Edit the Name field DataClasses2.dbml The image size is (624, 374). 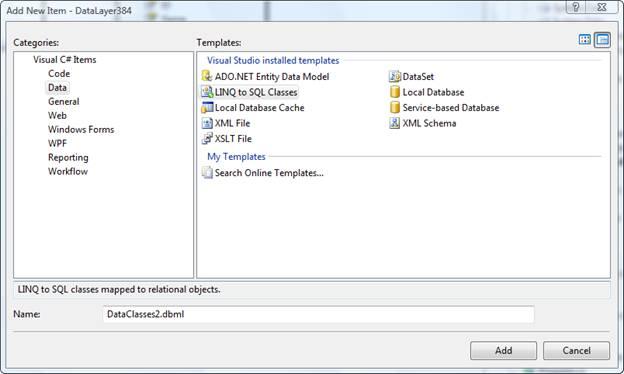click(318, 314)
